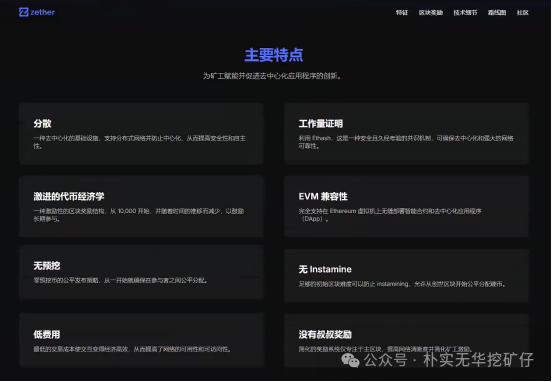Click the description text under 无预挖
Viewport: 552px width, 382px height.
tap(120, 280)
